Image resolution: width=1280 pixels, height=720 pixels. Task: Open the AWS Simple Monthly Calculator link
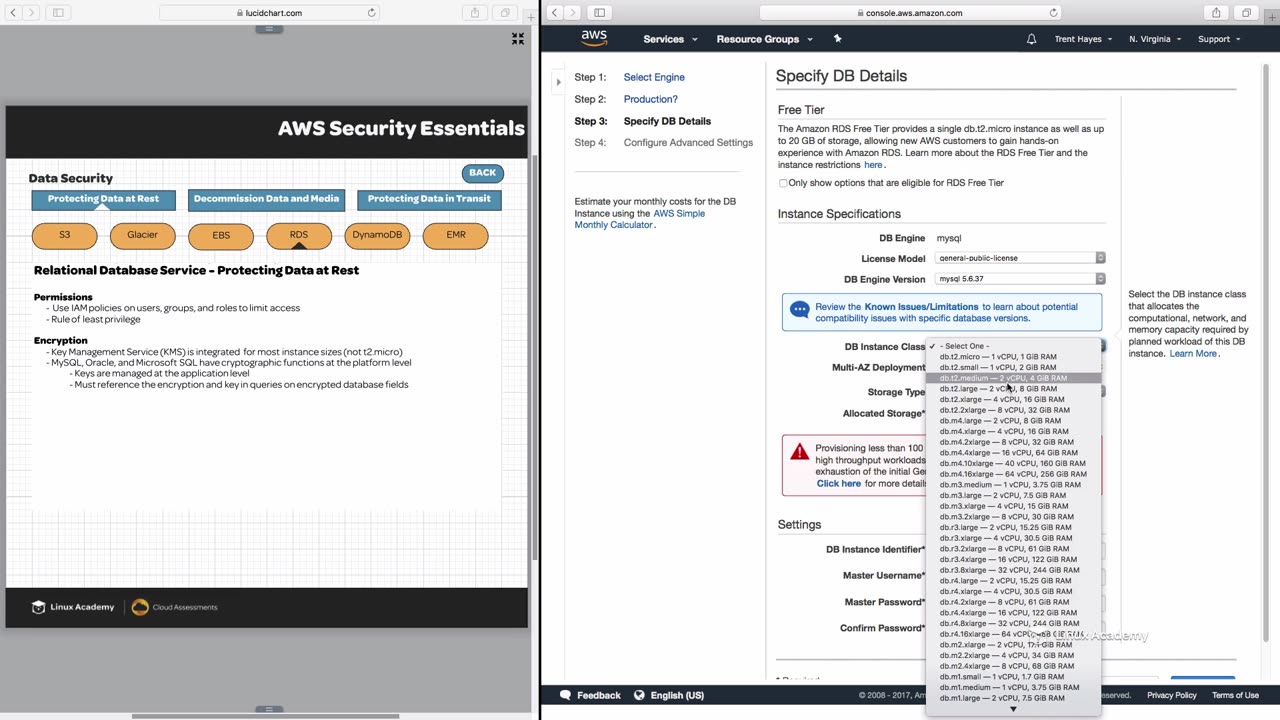(640, 219)
